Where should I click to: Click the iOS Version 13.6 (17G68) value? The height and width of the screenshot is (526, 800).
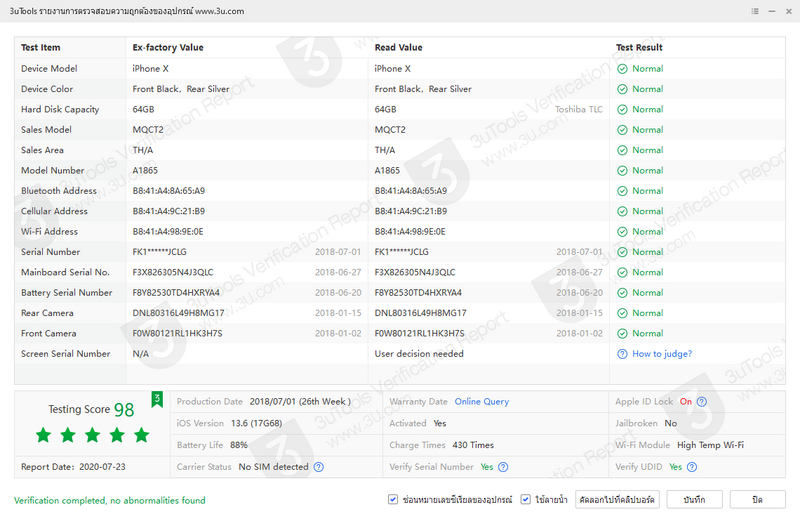(x=257, y=423)
